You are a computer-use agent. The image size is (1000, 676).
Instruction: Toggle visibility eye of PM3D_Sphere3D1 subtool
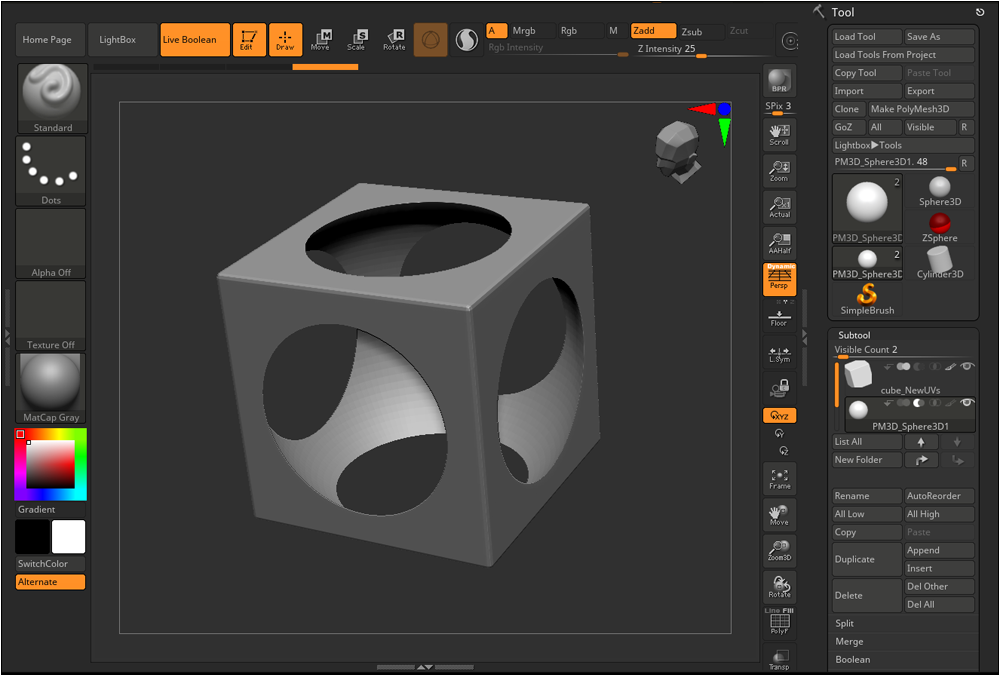coord(967,402)
